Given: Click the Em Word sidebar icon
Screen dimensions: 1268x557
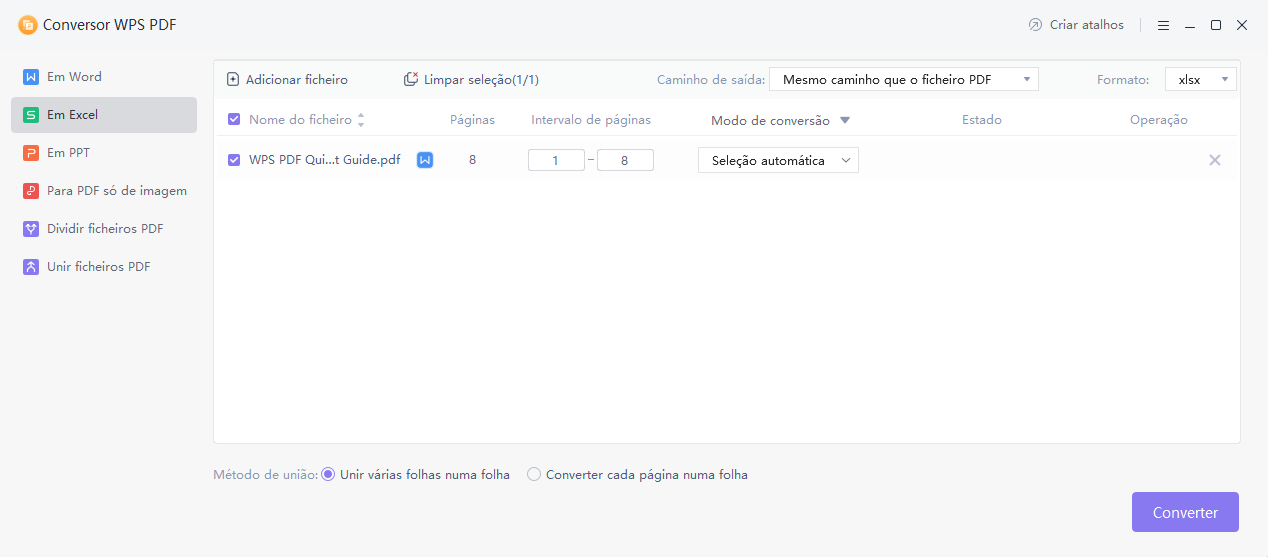Looking at the screenshot, I should pos(31,77).
